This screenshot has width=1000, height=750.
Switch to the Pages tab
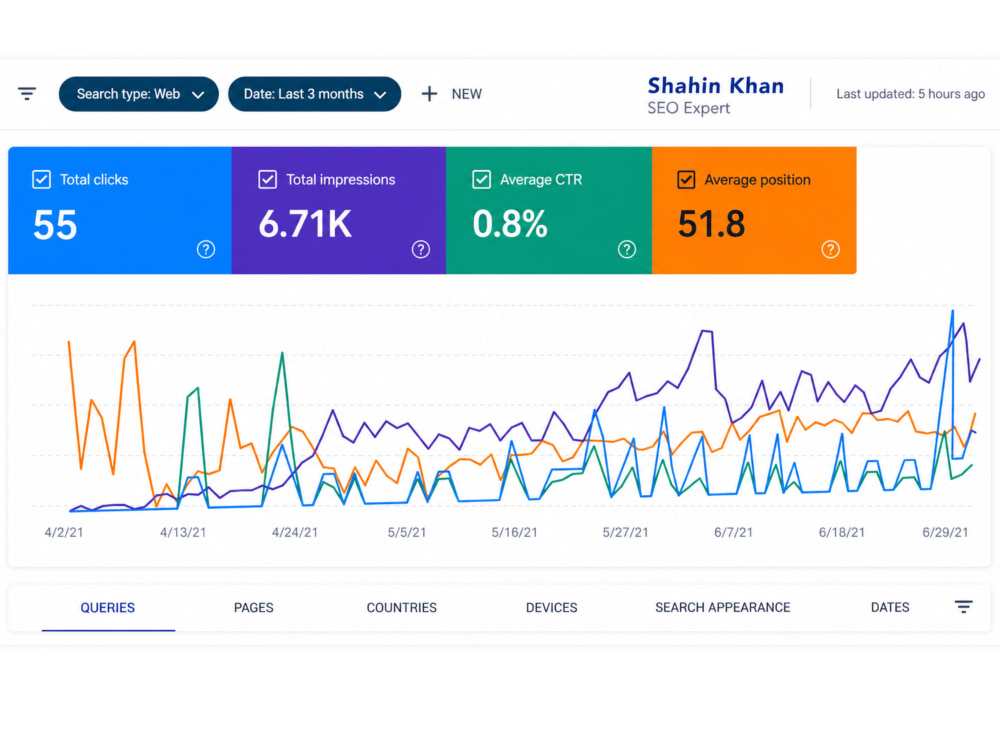(254, 608)
